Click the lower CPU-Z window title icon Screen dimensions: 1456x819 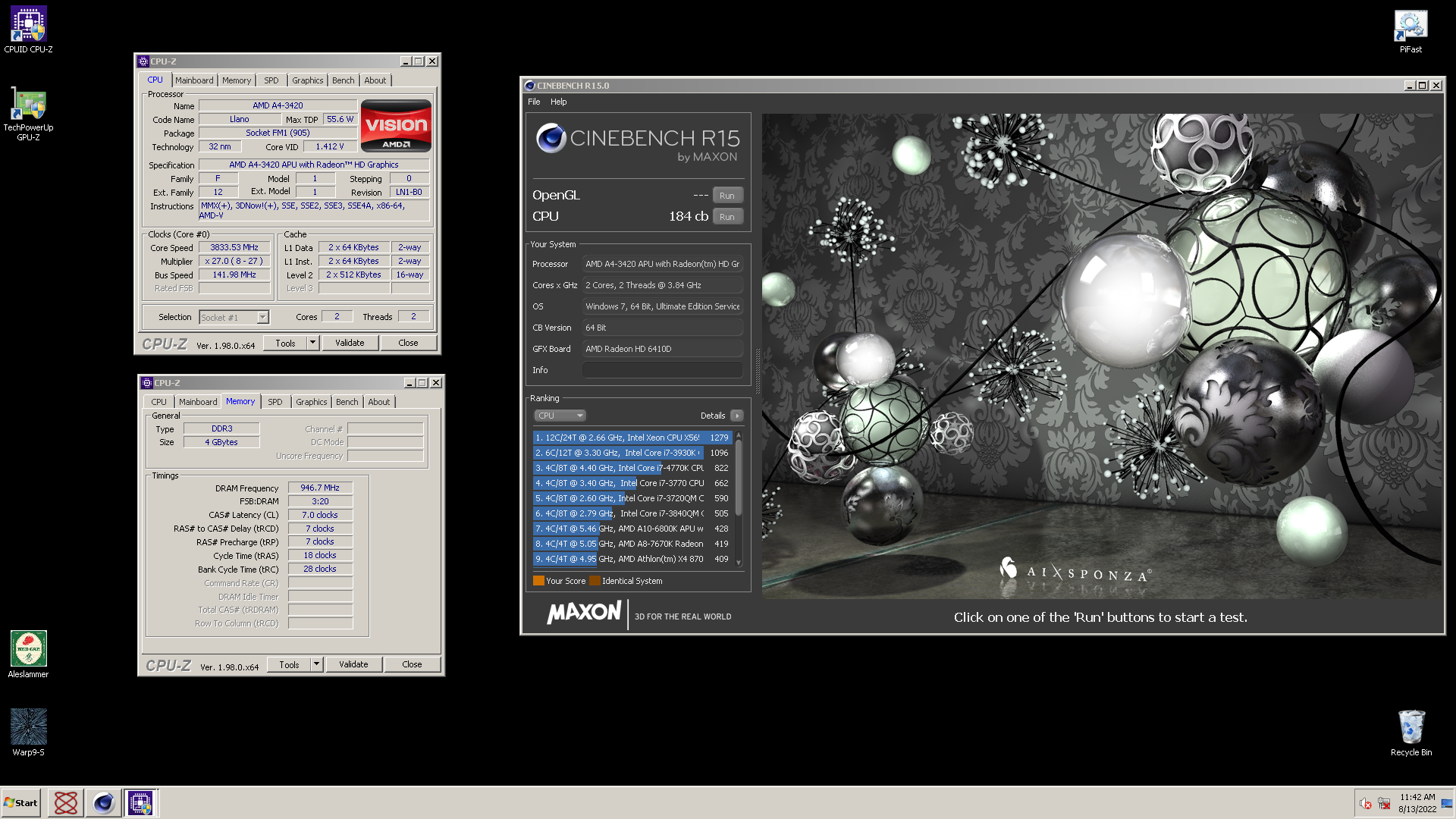(x=147, y=383)
